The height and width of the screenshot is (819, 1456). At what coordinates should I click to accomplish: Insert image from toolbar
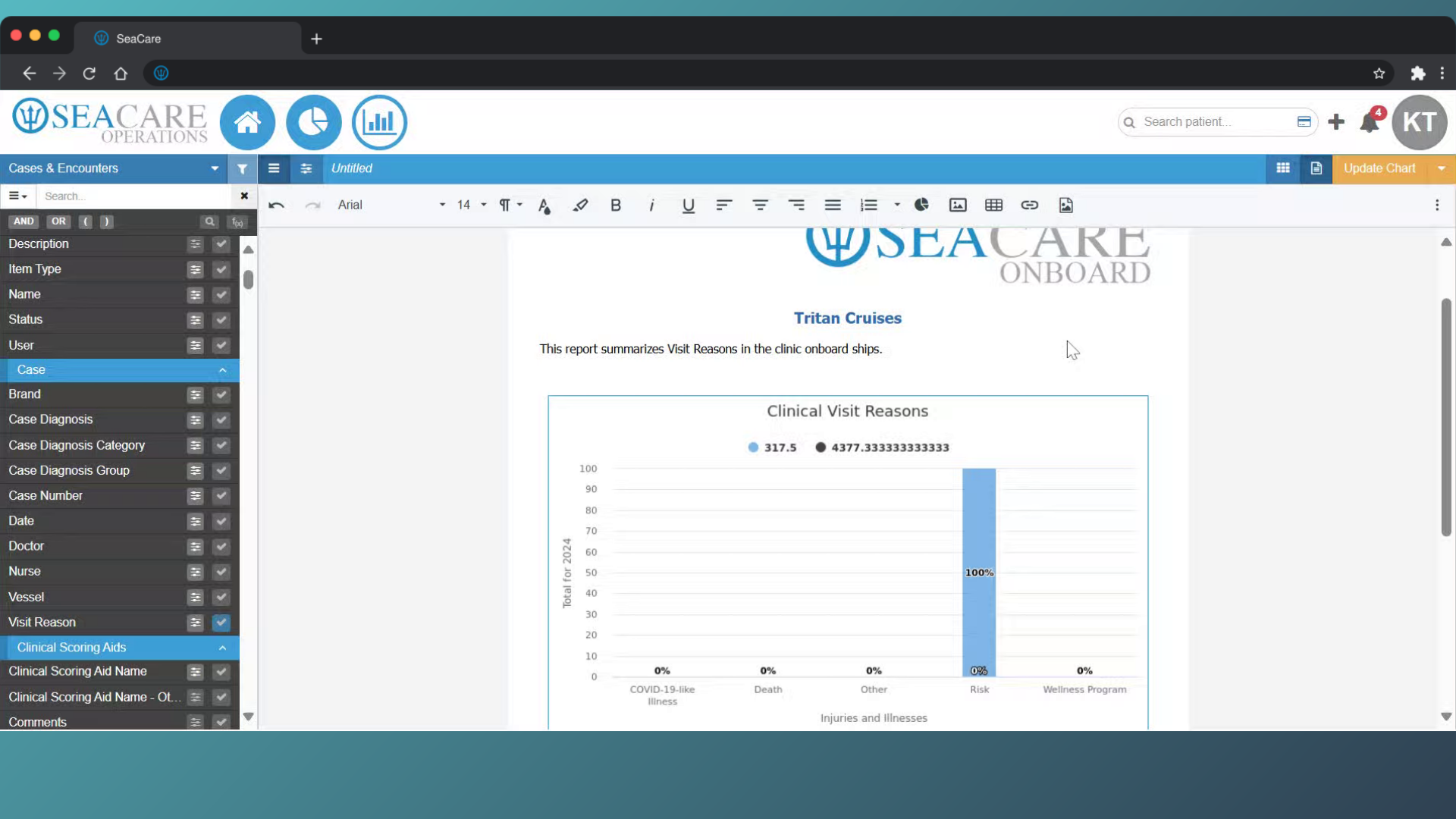958,206
